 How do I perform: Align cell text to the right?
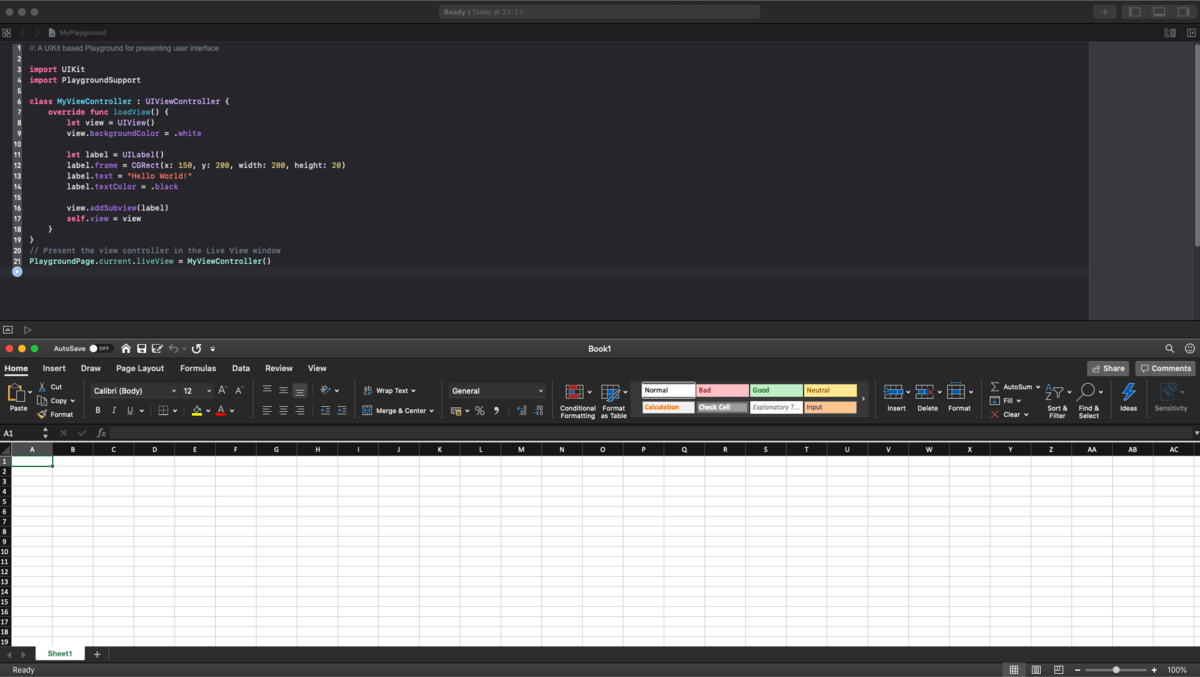[x=299, y=411]
